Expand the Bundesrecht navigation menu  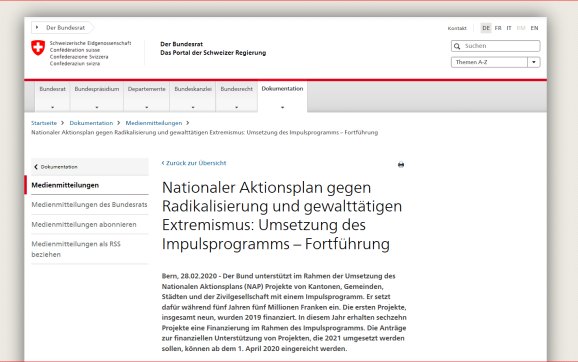coord(237,97)
